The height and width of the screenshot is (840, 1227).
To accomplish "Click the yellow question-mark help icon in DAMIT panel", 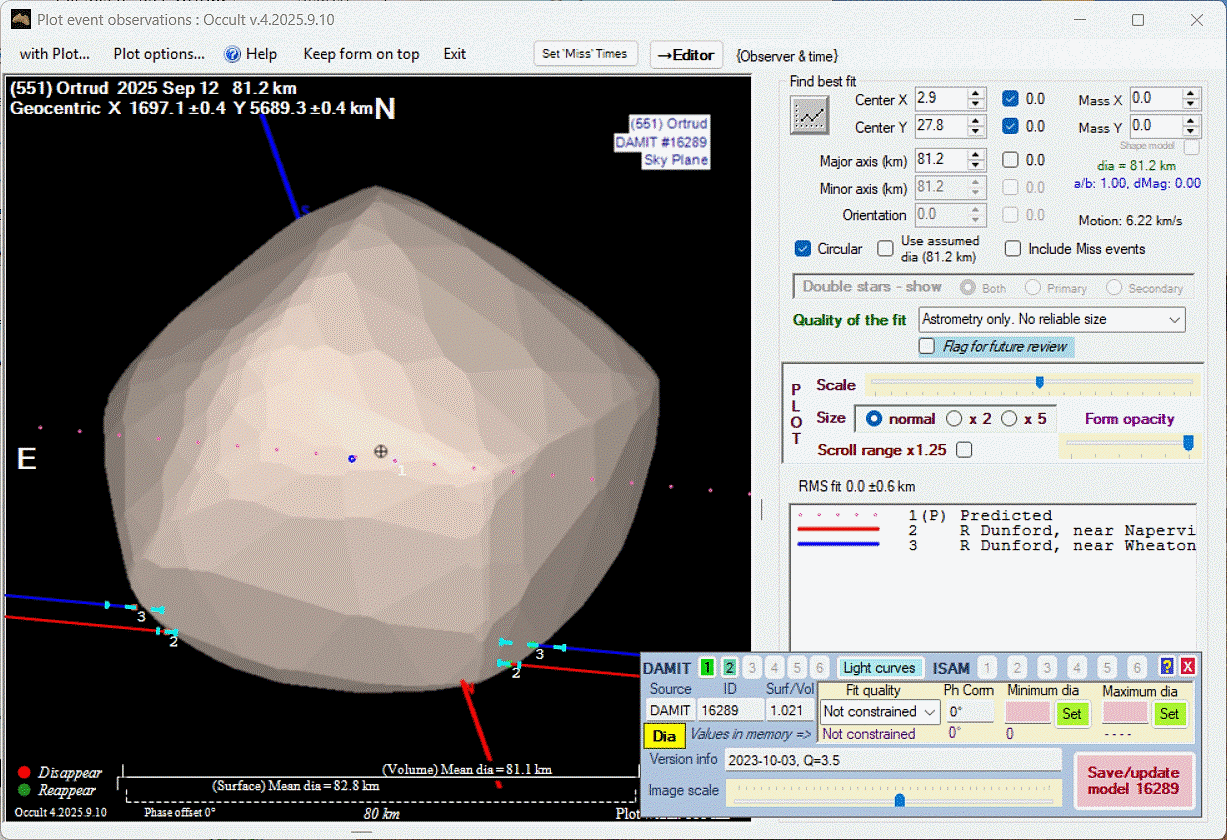I will pos(1166,667).
